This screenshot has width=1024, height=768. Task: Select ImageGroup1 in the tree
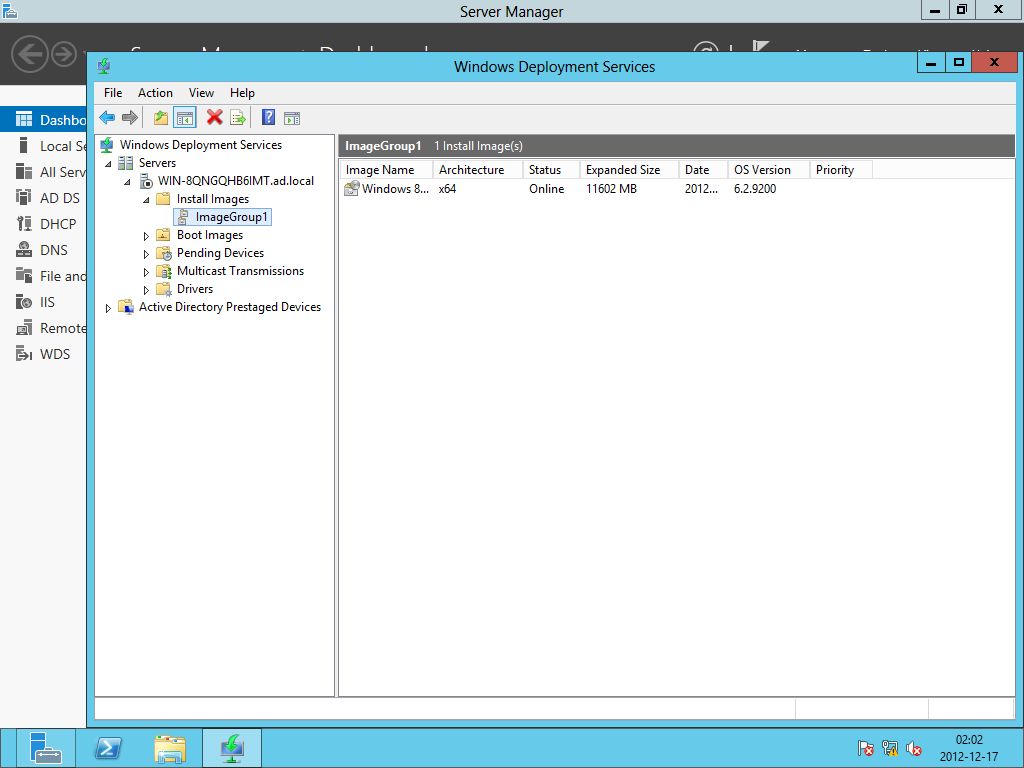coord(231,217)
